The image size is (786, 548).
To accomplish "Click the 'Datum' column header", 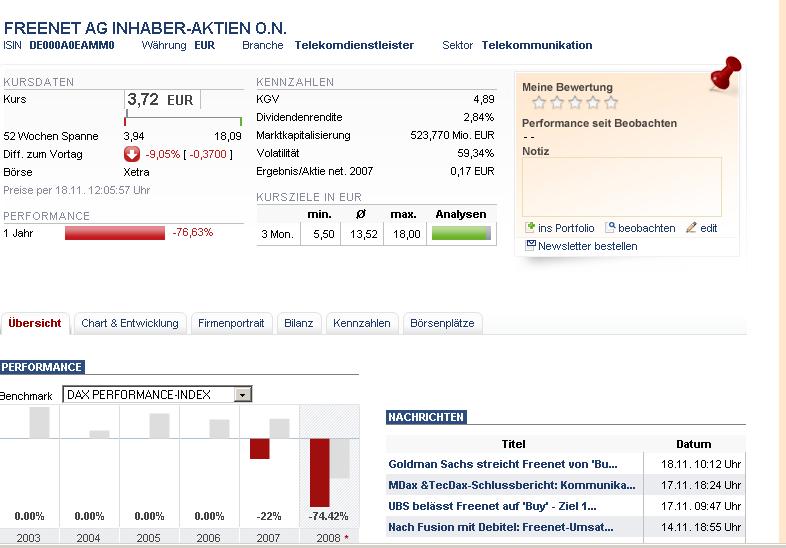I will (x=693, y=444).
